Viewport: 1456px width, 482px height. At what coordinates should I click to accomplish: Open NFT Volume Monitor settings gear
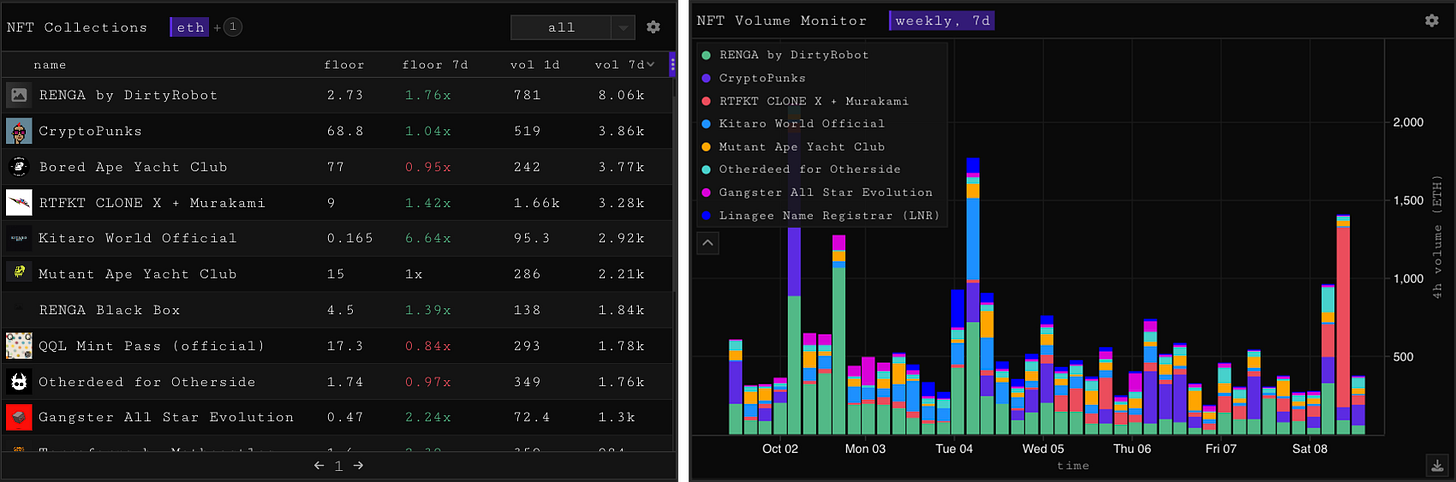[x=1432, y=20]
